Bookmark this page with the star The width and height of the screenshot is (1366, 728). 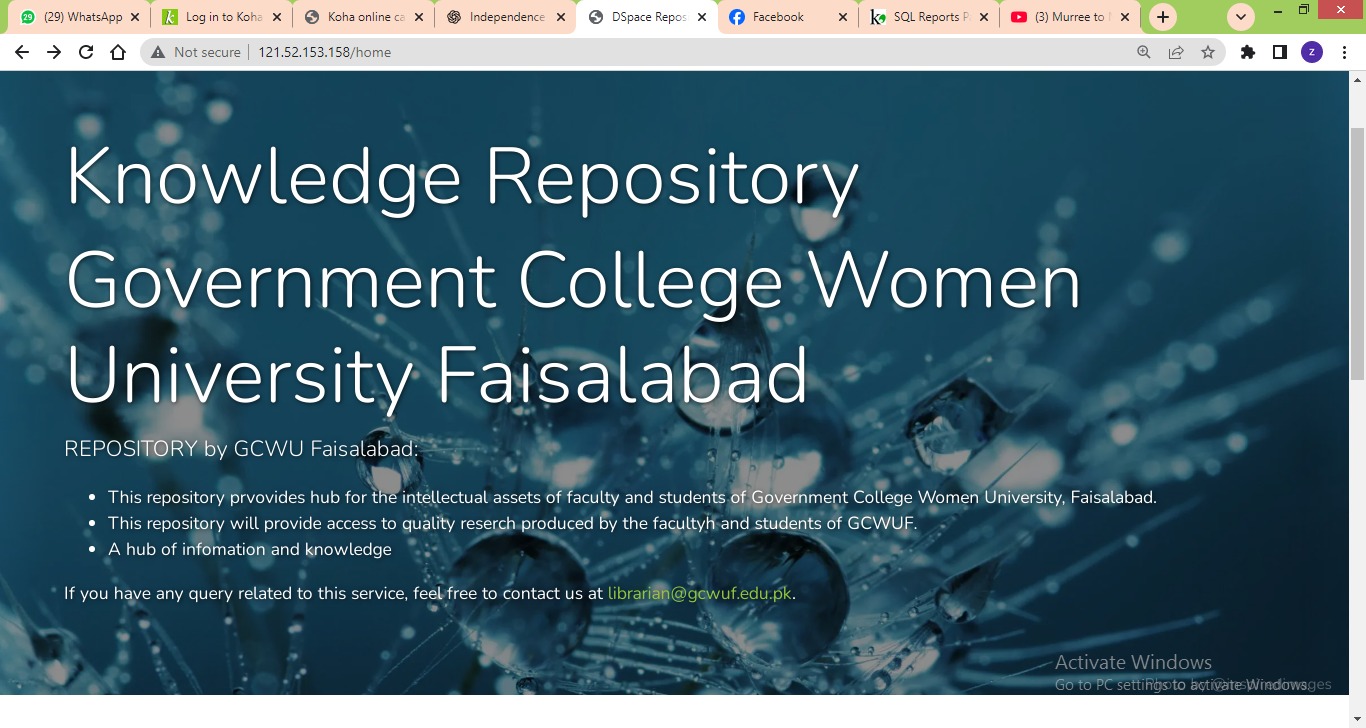[x=1208, y=52]
